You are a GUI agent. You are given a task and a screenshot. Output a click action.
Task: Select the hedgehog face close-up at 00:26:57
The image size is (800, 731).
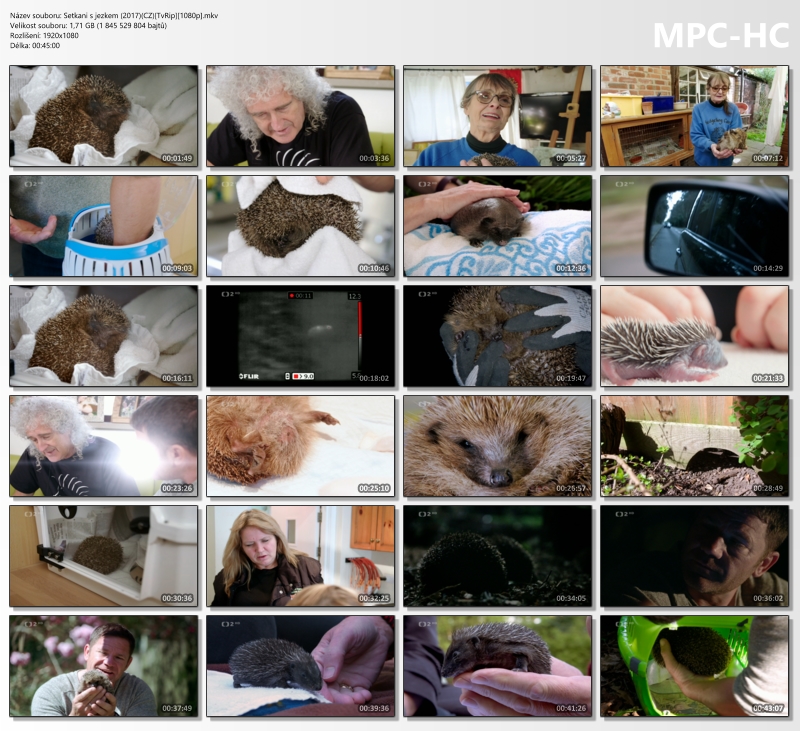pyautogui.click(x=497, y=446)
